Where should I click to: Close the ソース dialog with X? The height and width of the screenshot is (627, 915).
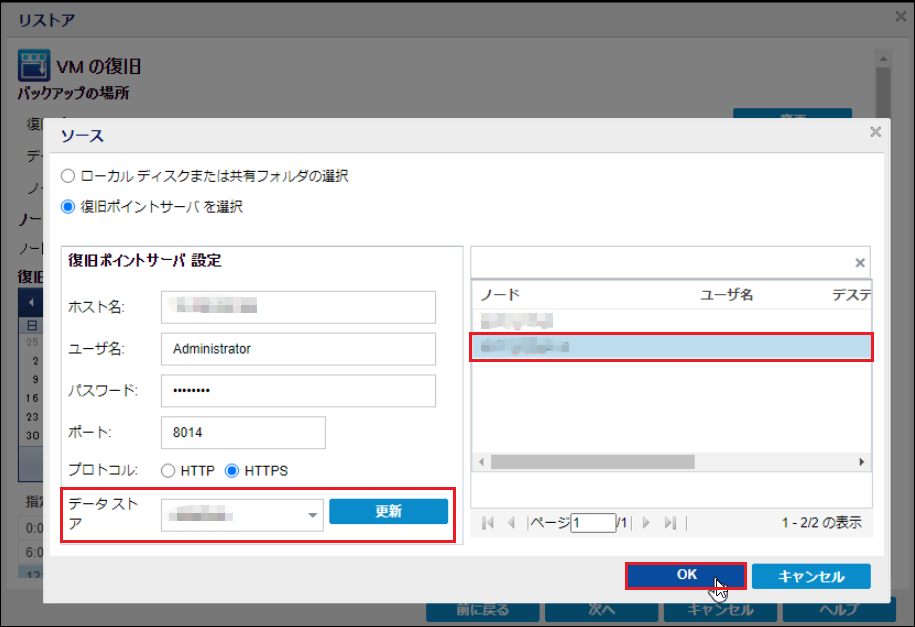(x=875, y=132)
